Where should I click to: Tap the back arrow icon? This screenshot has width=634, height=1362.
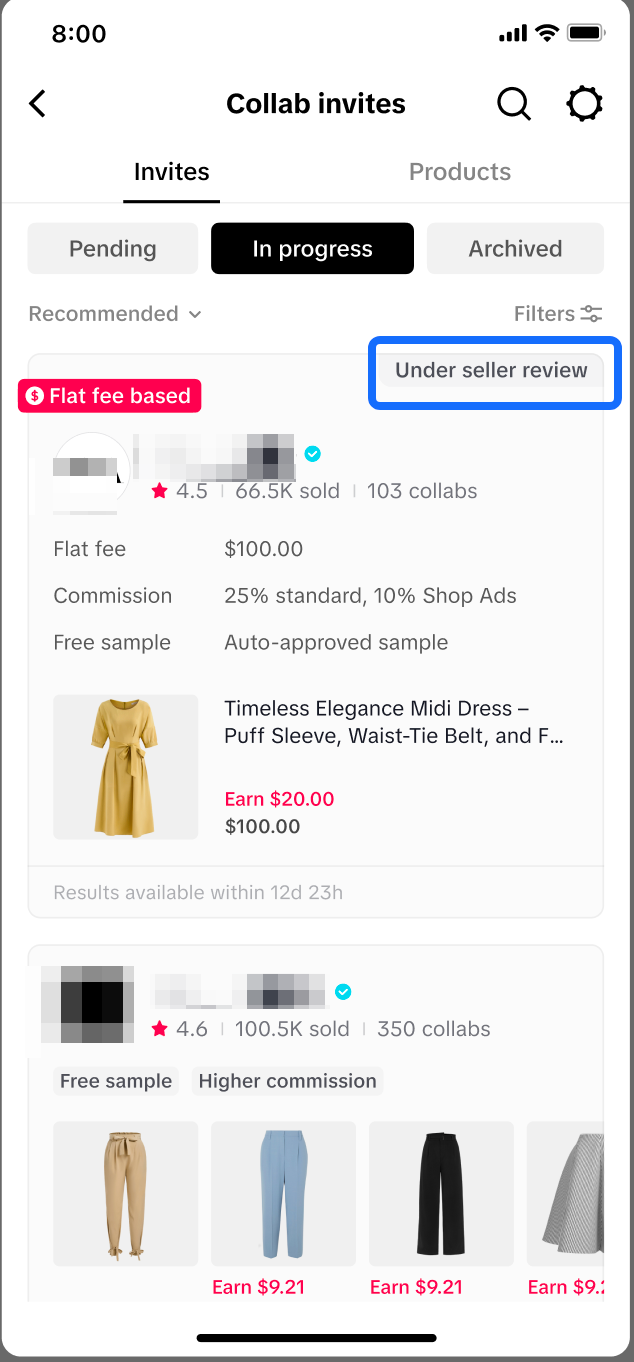click(x=38, y=104)
